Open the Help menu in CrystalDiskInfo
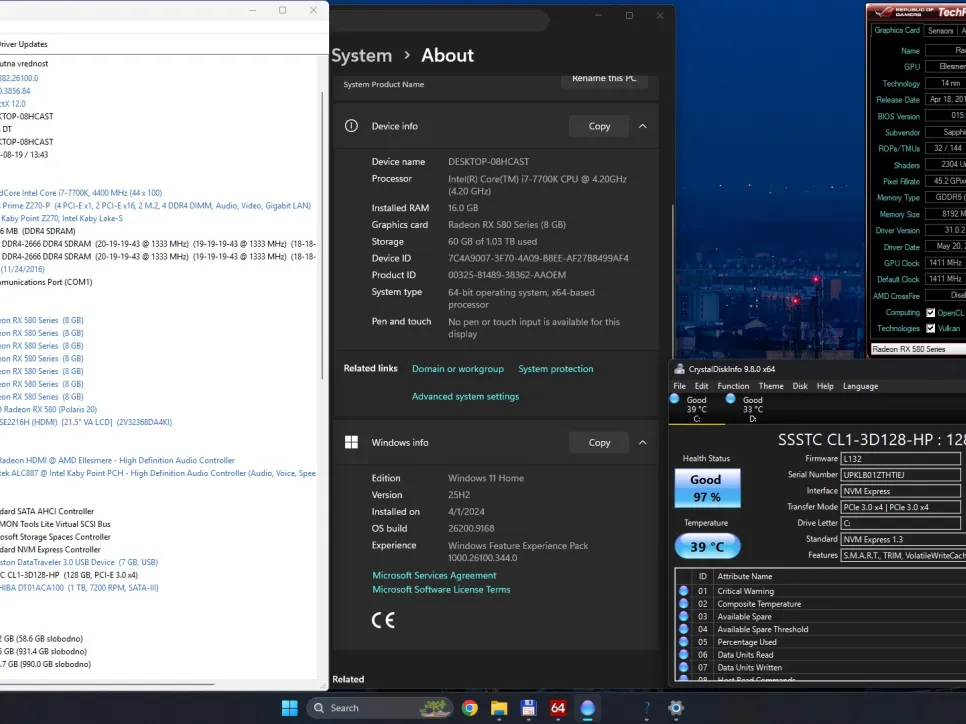966x724 pixels. tap(825, 386)
